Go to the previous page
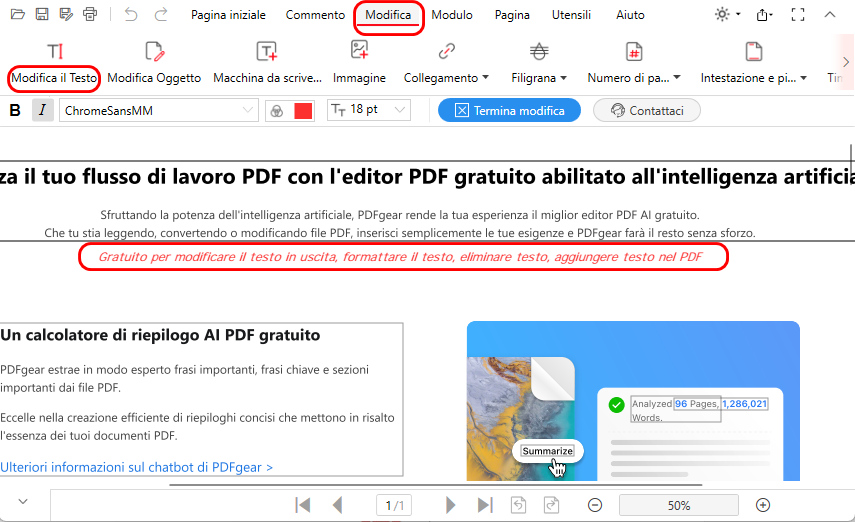Viewport: 855px width, 522px height. pos(338,505)
